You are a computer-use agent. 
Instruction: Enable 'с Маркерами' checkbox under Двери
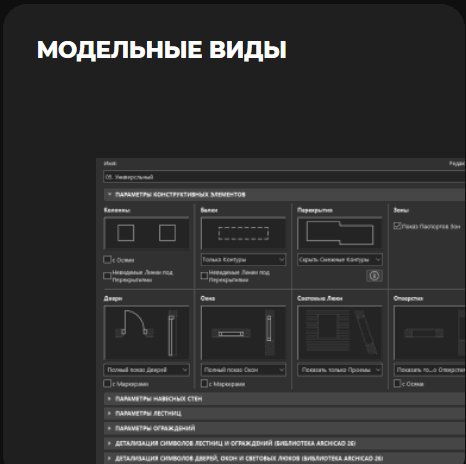click(x=107, y=383)
